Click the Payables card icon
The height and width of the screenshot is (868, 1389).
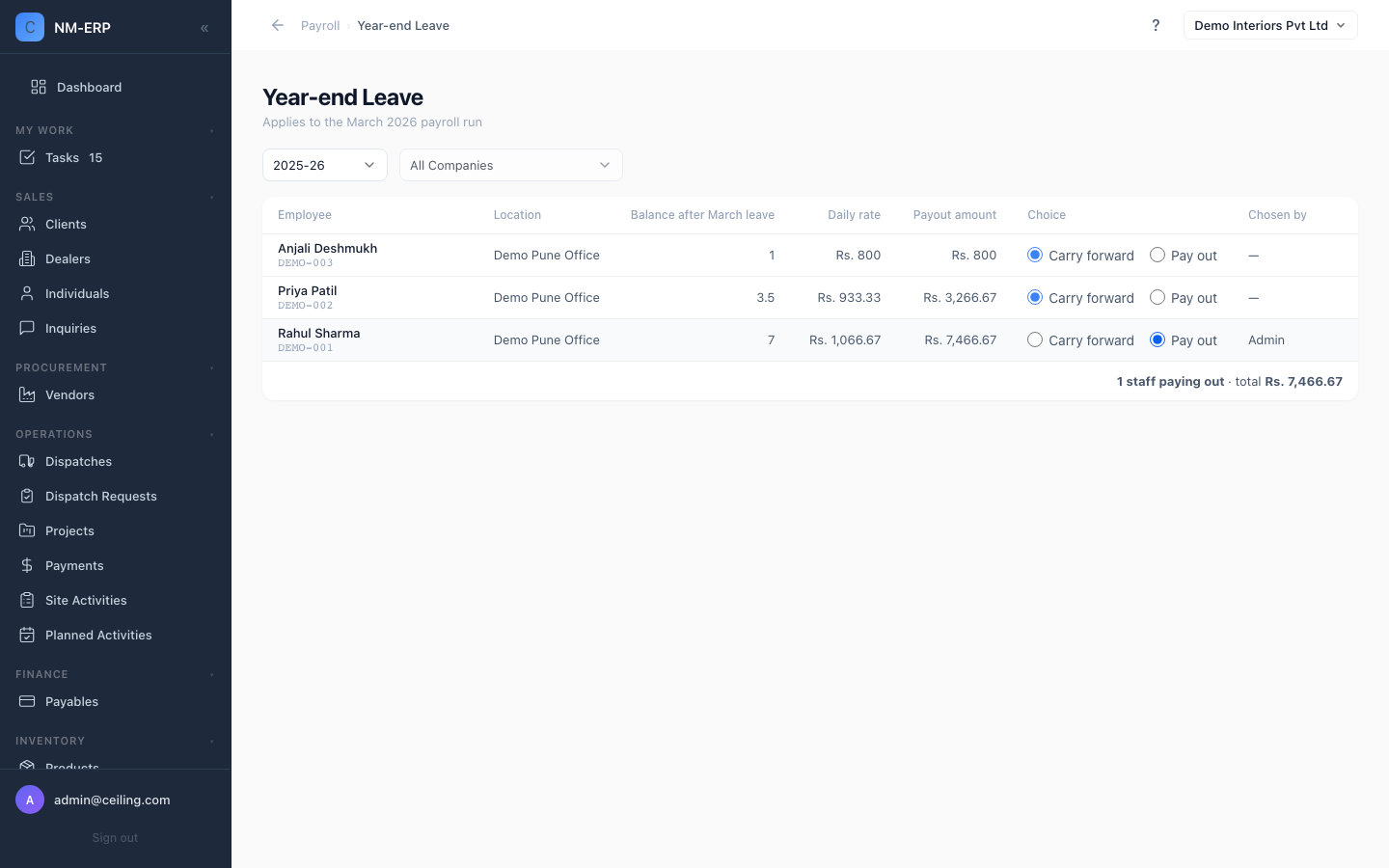(x=27, y=701)
